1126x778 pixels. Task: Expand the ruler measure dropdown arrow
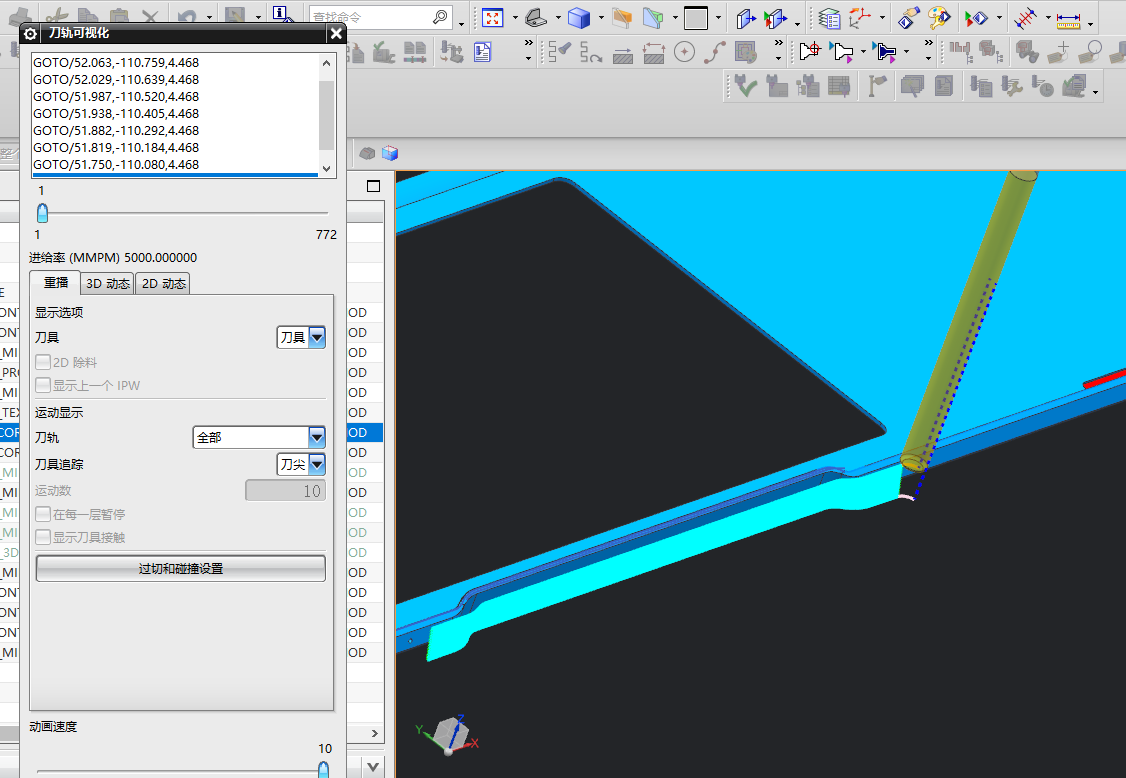click(x=1090, y=22)
